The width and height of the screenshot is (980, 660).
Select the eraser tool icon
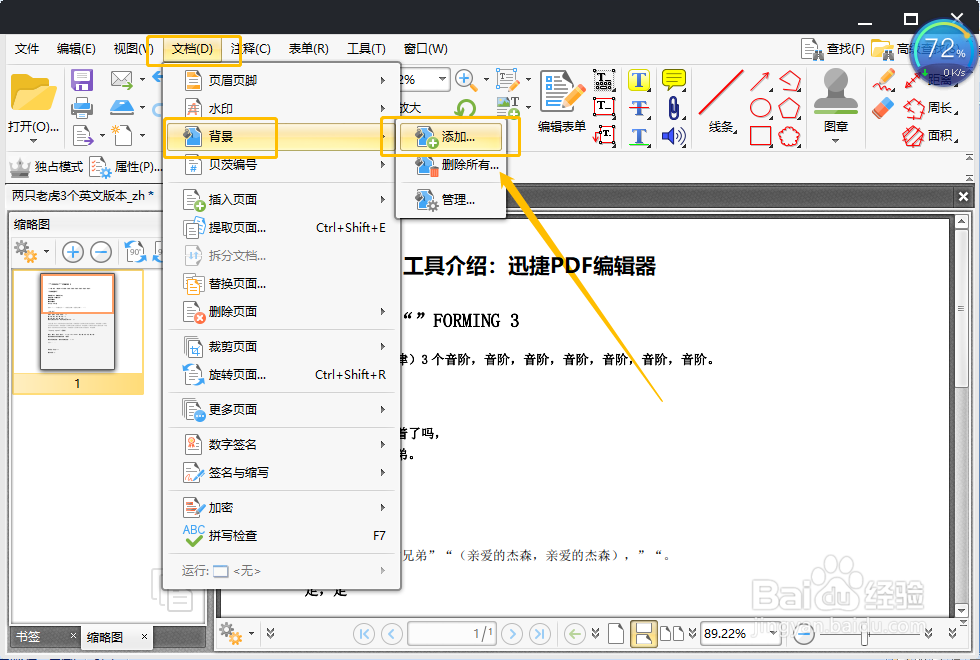tap(884, 108)
